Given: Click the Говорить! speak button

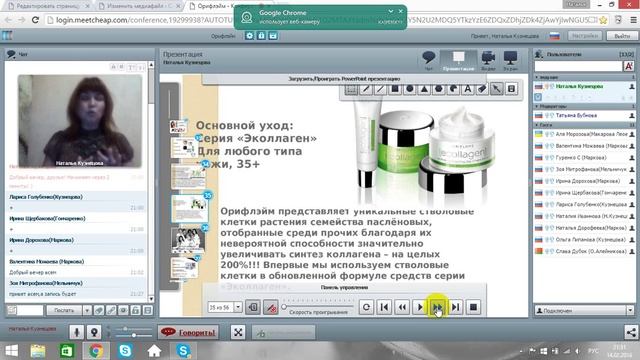Looking at the screenshot, I should coord(188,332).
